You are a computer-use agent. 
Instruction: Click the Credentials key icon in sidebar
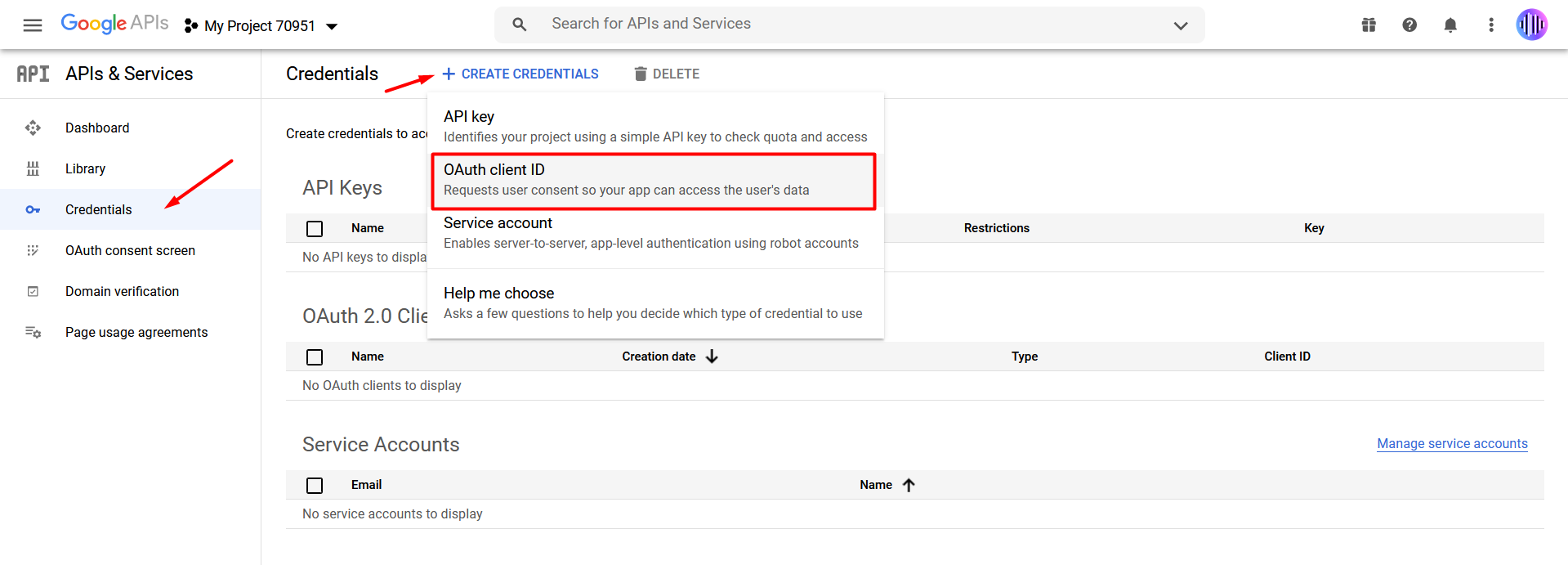pos(33,209)
